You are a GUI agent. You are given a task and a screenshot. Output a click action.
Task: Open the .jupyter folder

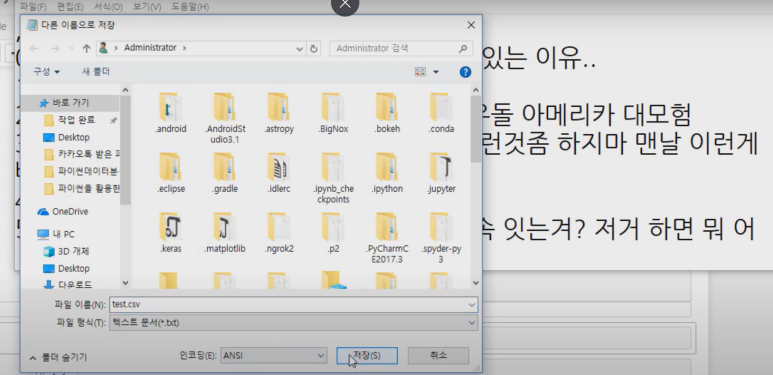point(441,172)
